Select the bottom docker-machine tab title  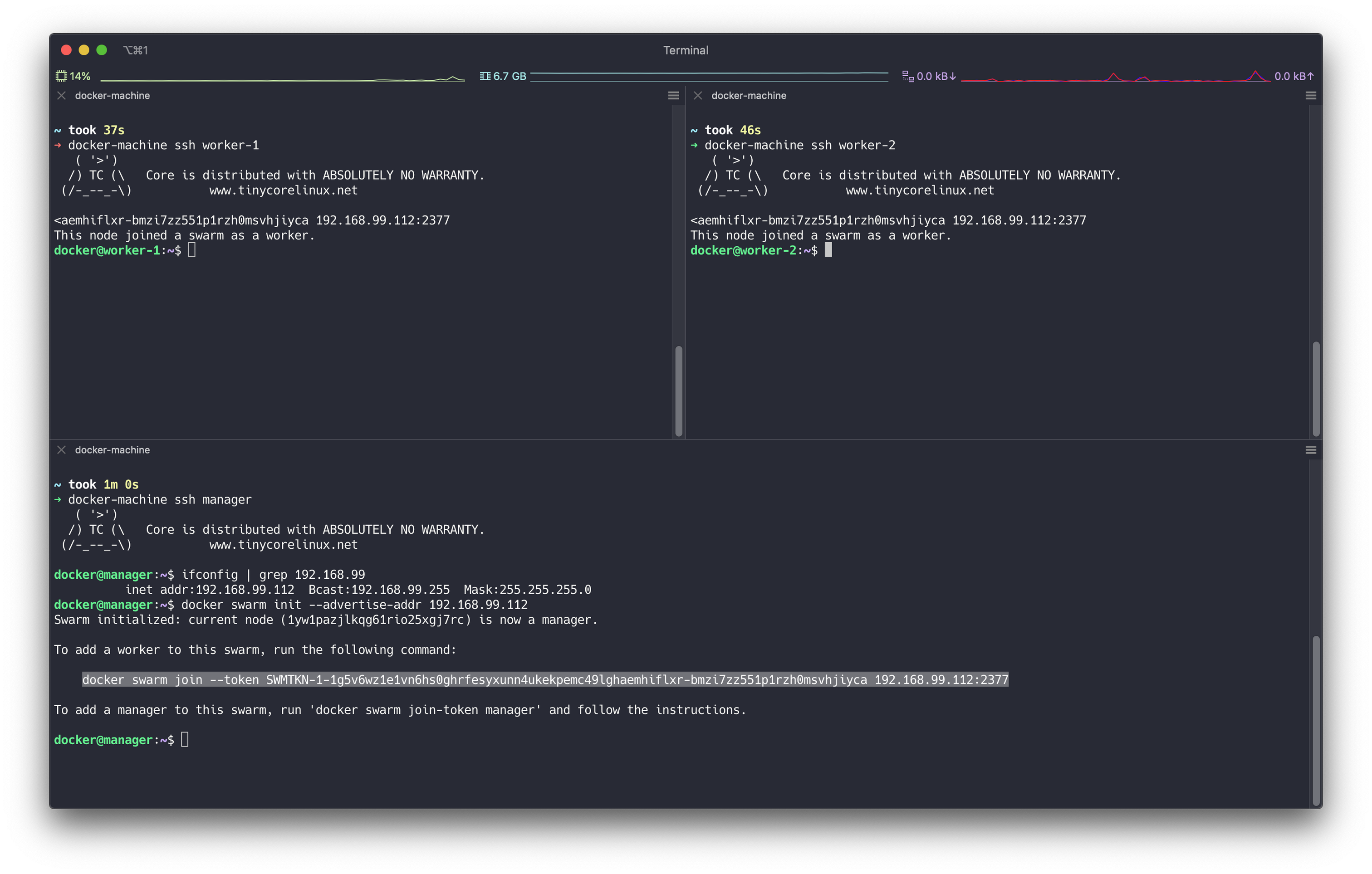tap(112, 449)
